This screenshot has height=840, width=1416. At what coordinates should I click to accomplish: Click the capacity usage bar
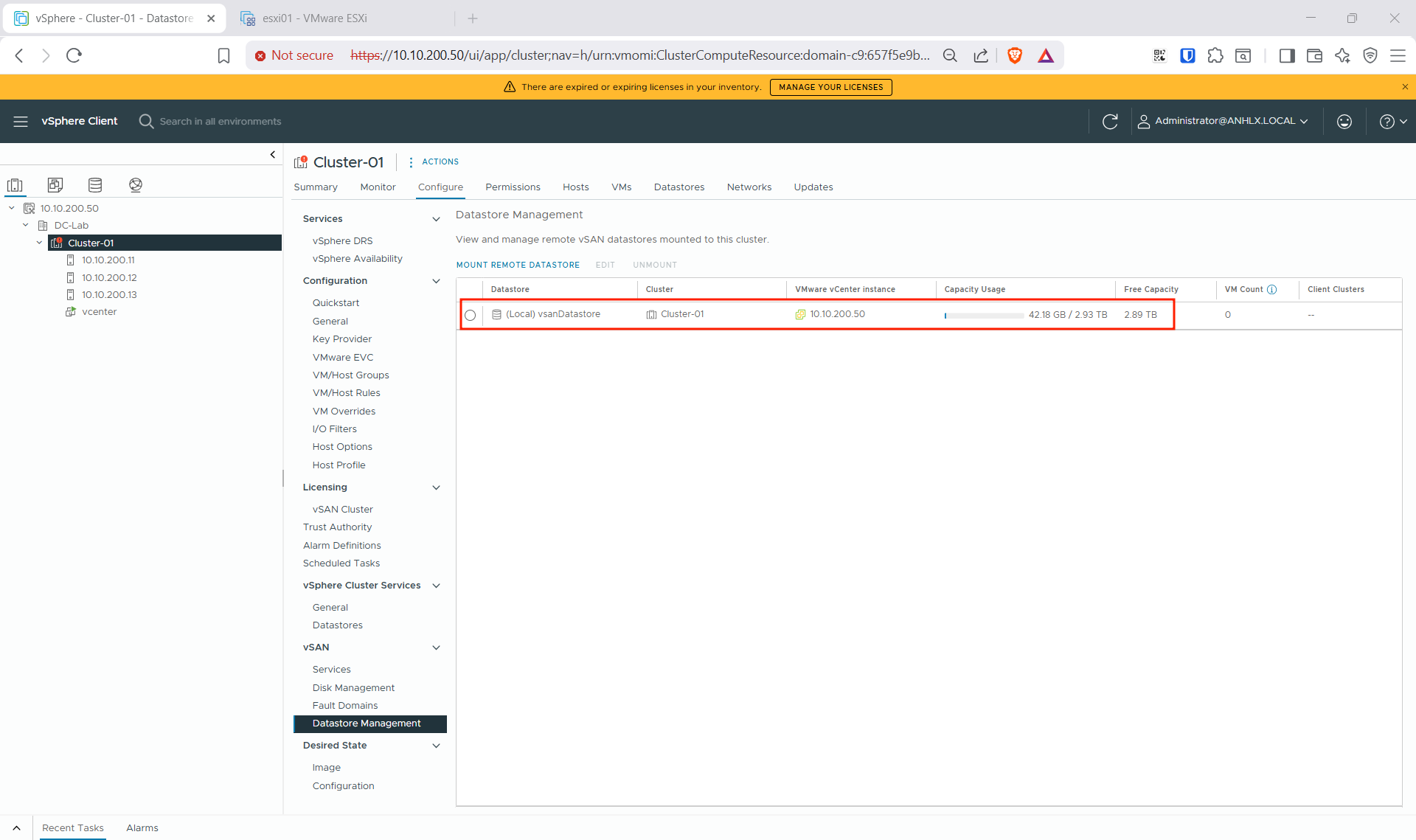(x=984, y=315)
